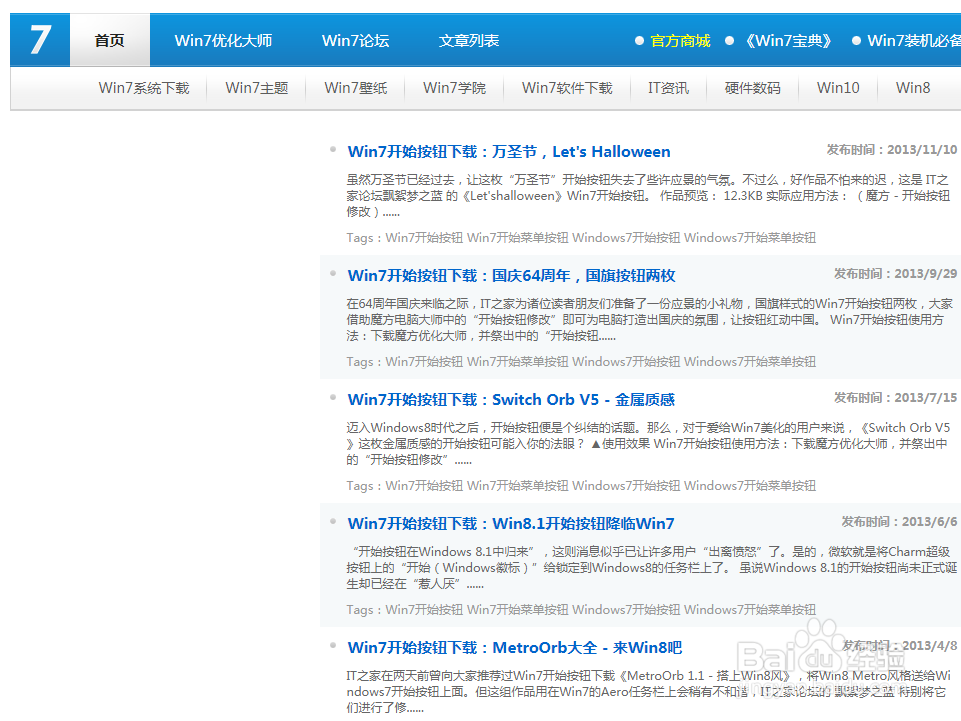Switch to the Win10 category
961x721 pixels.
click(x=838, y=88)
